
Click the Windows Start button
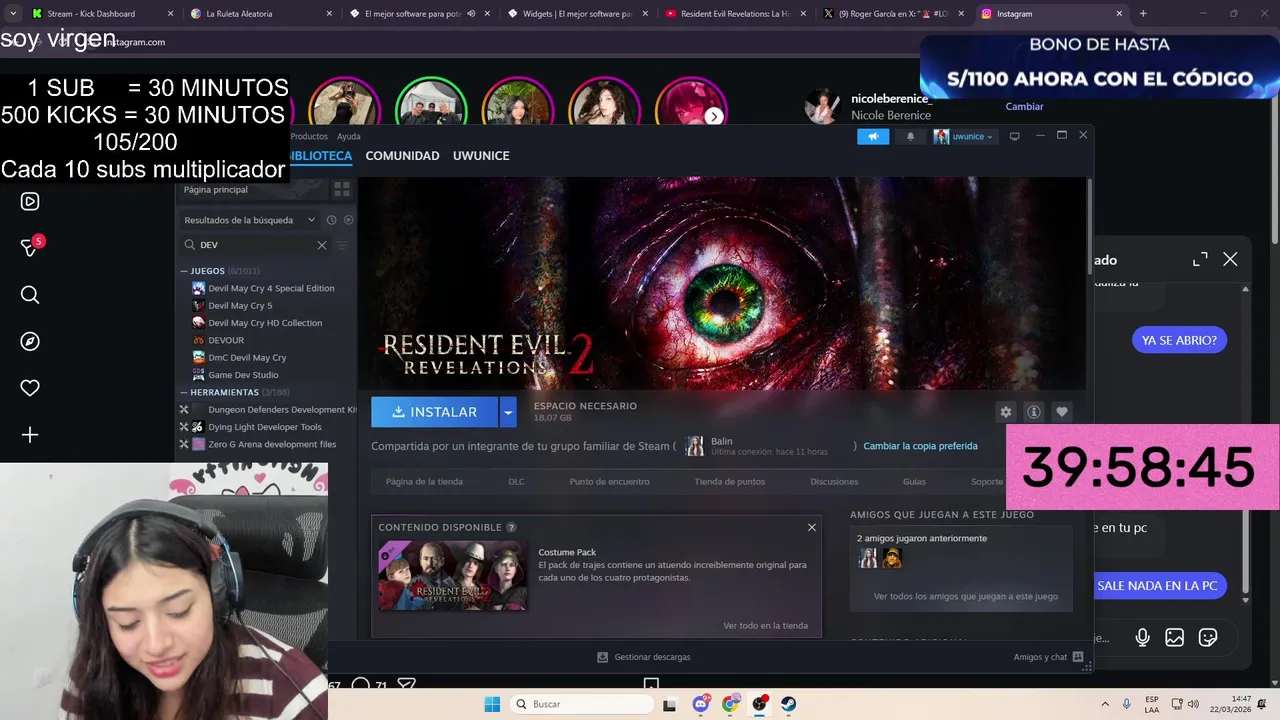click(492, 704)
